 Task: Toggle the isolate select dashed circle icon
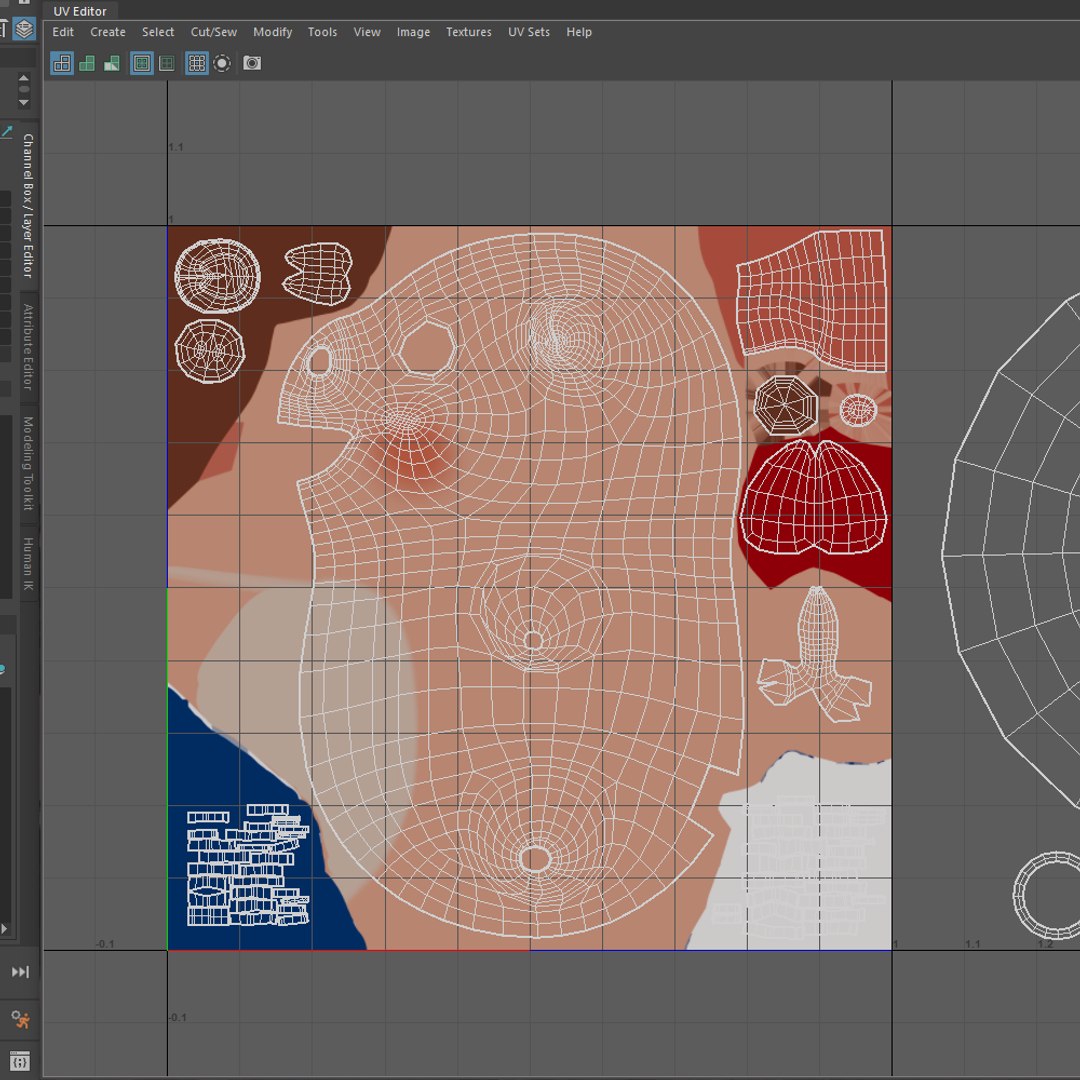pos(222,63)
